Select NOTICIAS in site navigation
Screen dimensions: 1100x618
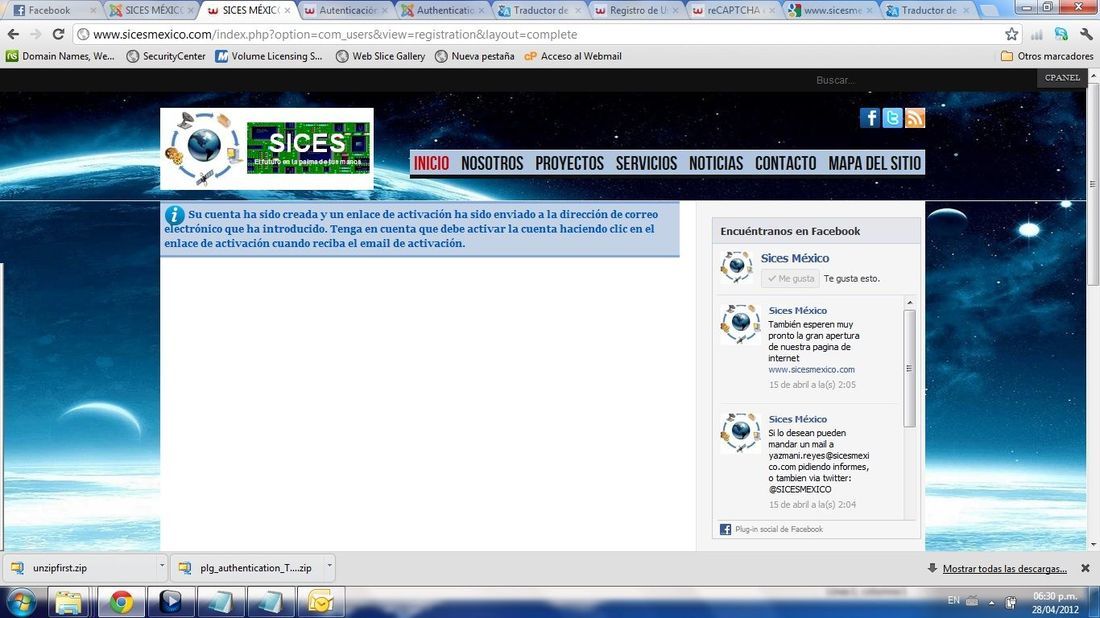716,163
